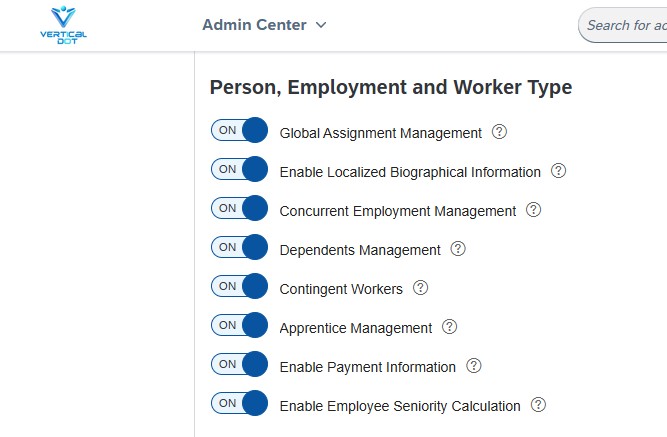Disable the Dependents Management toggle
This screenshot has width=667, height=437.
pos(239,247)
